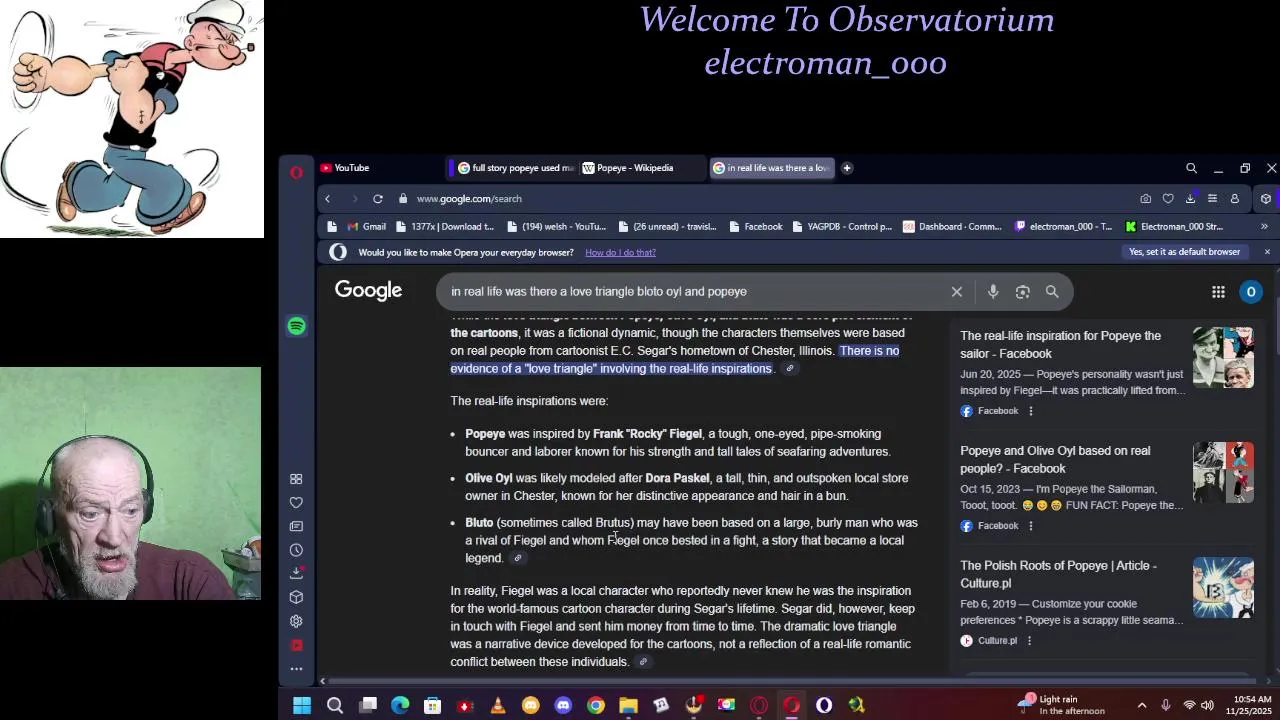
Task: Click Yes, set it as default browser
Action: pos(1184,252)
